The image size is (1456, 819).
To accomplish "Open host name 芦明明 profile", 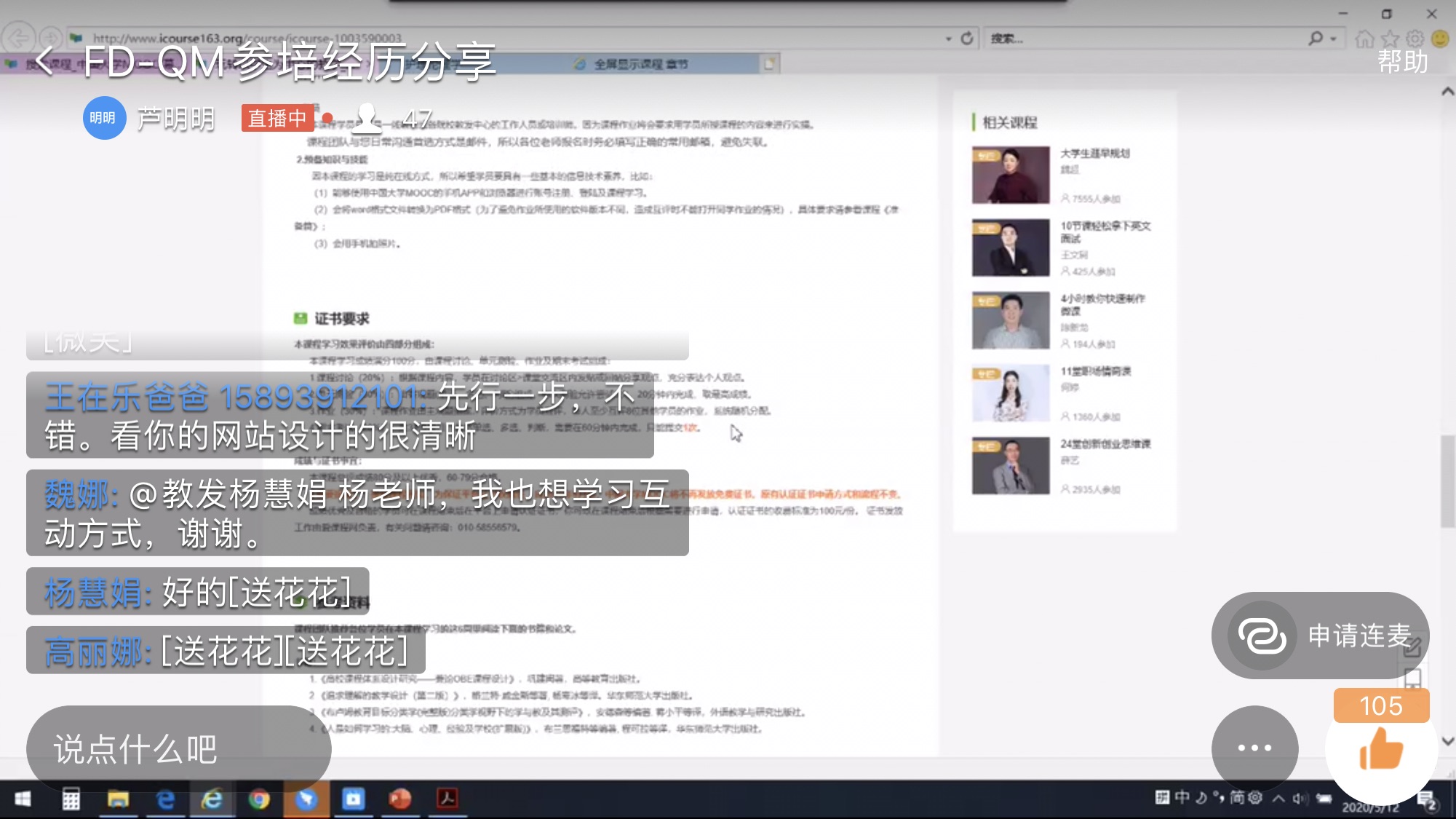I will pyautogui.click(x=176, y=119).
